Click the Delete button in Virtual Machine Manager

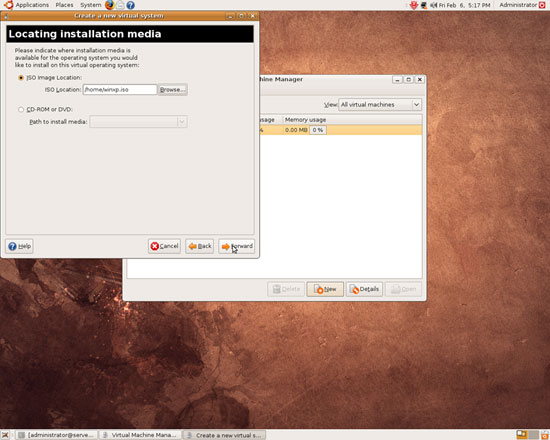(x=286, y=289)
